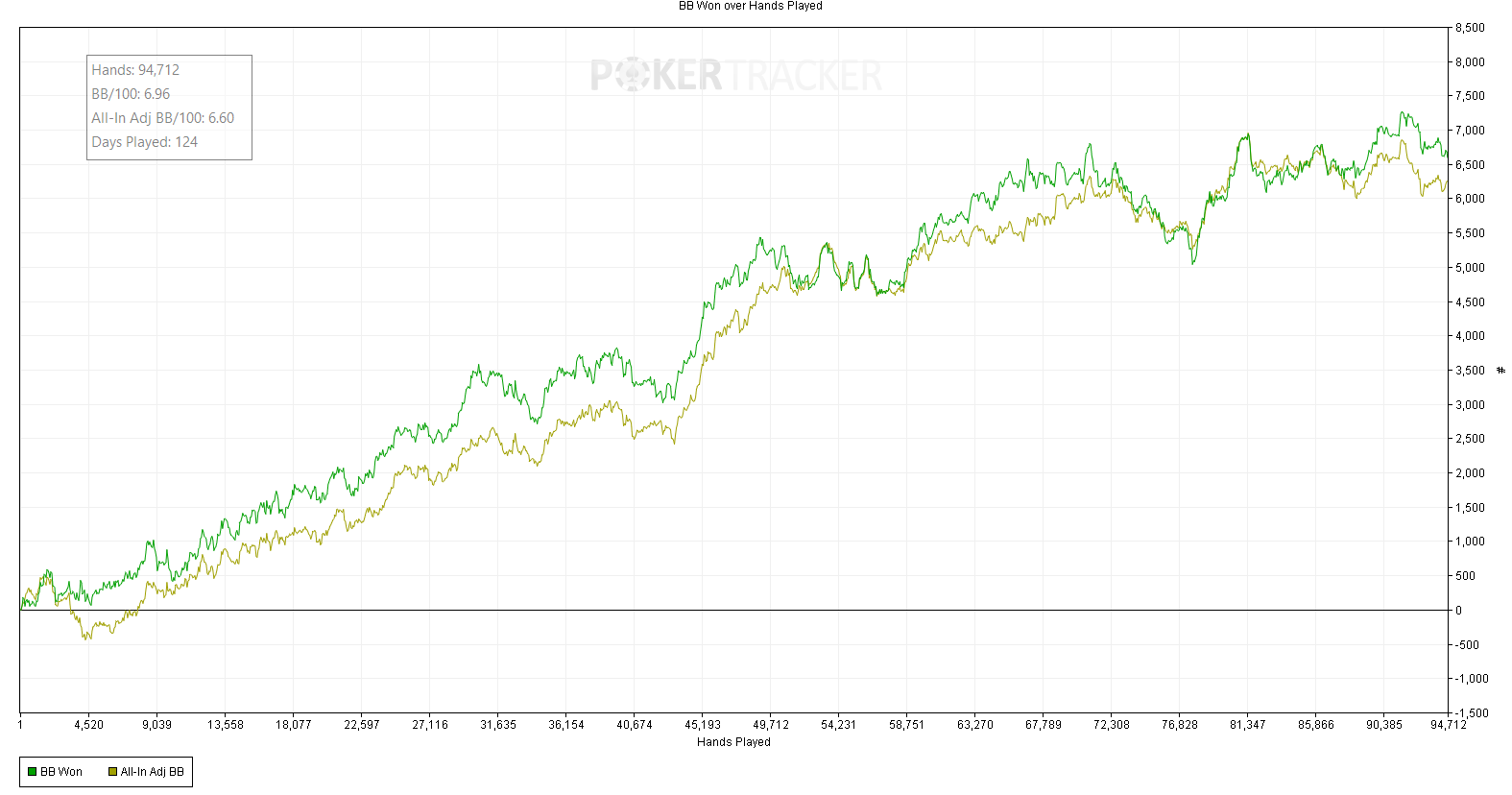The height and width of the screenshot is (795, 1512).
Task: Click x-axis label 94,712
Action: (1448, 725)
